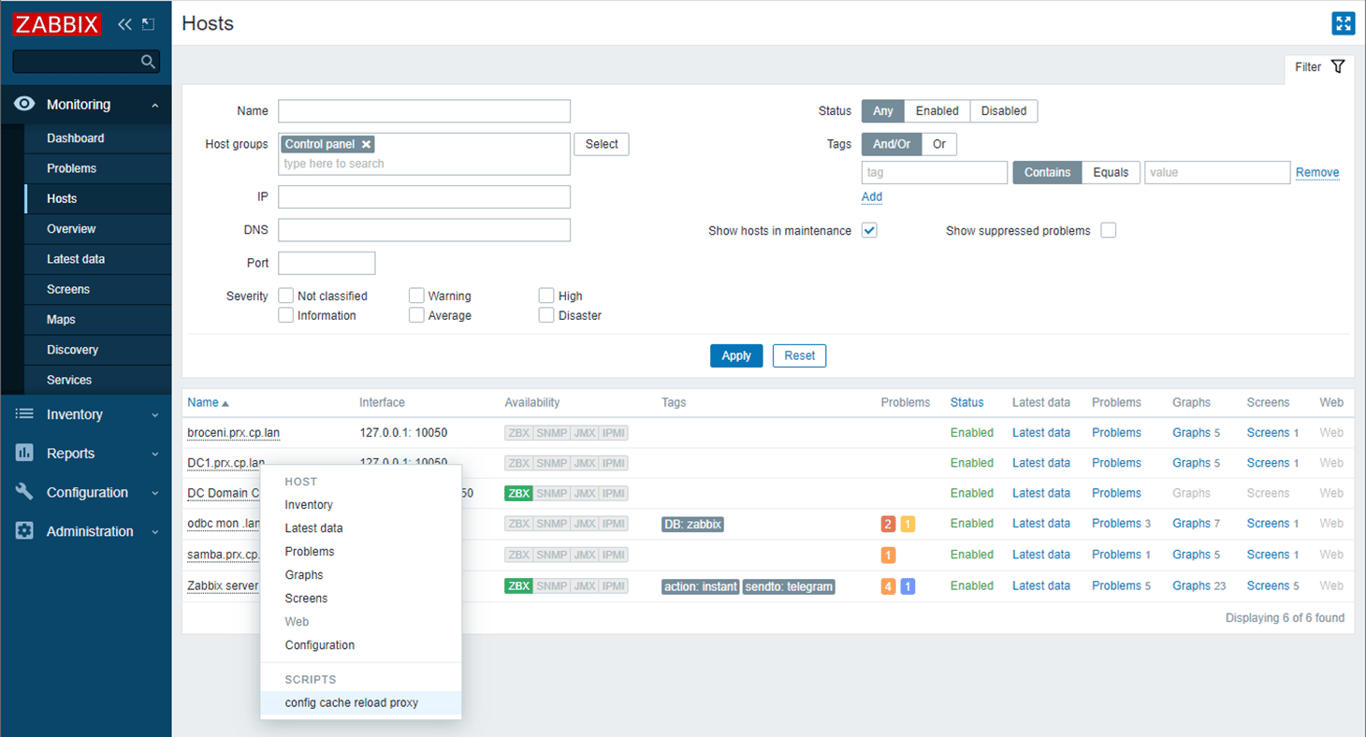
Task: Click the search magnifier icon in sidebar
Action: pyautogui.click(x=148, y=61)
